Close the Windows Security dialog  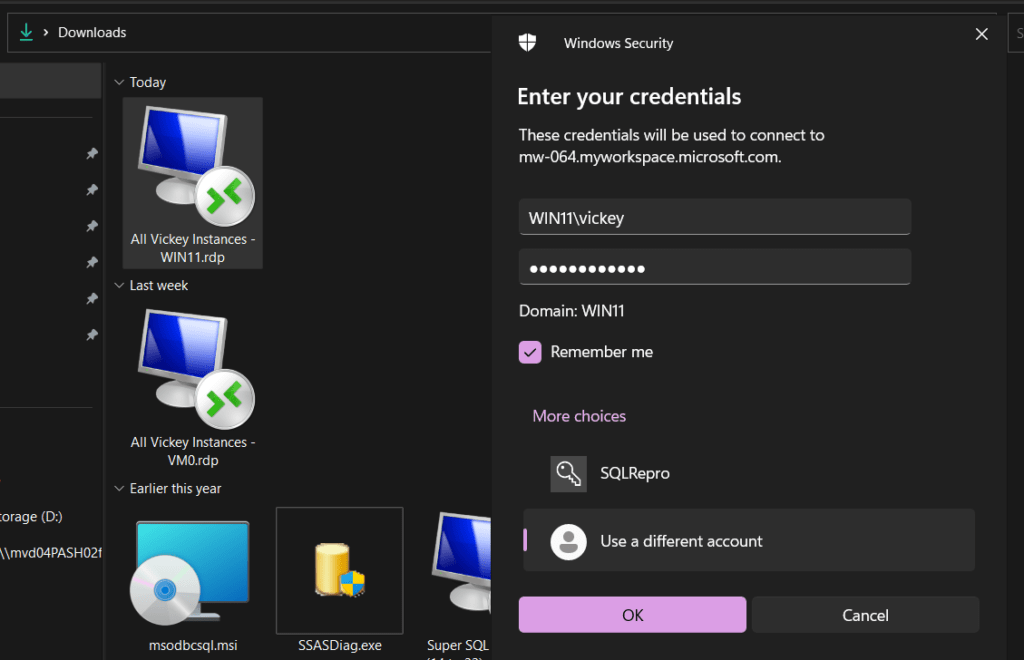pyautogui.click(x=982, y=34)
